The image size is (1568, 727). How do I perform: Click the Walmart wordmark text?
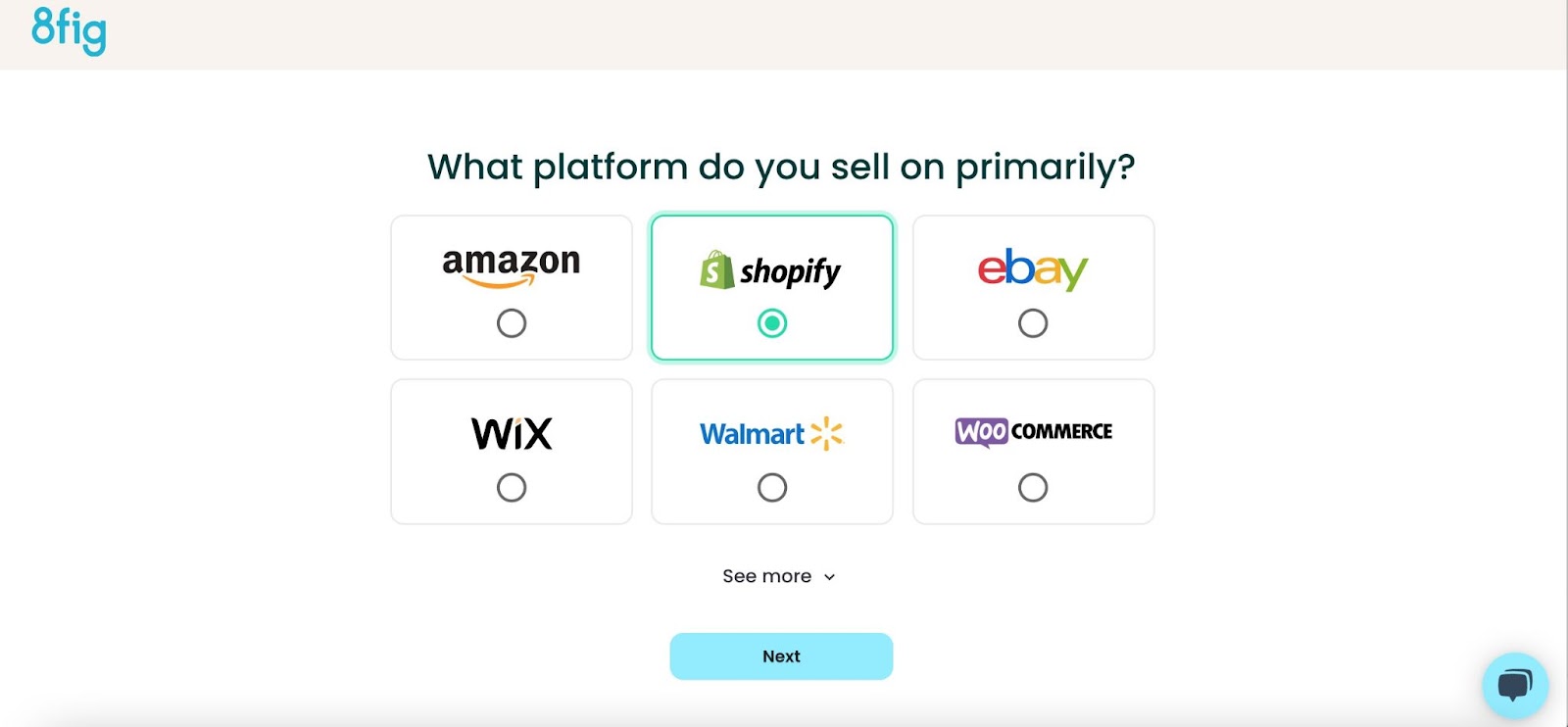coord(752,434)
